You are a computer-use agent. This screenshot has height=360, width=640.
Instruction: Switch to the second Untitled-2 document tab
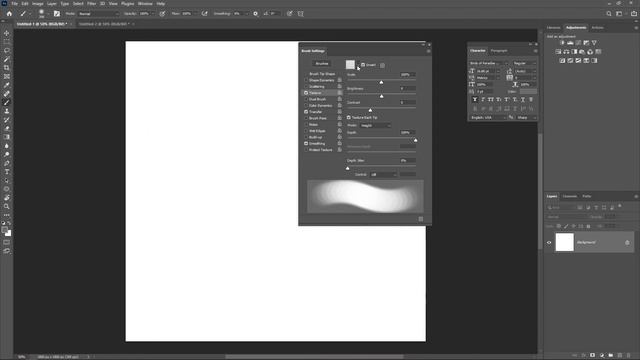pyautogui.click(x=104, y=24)
